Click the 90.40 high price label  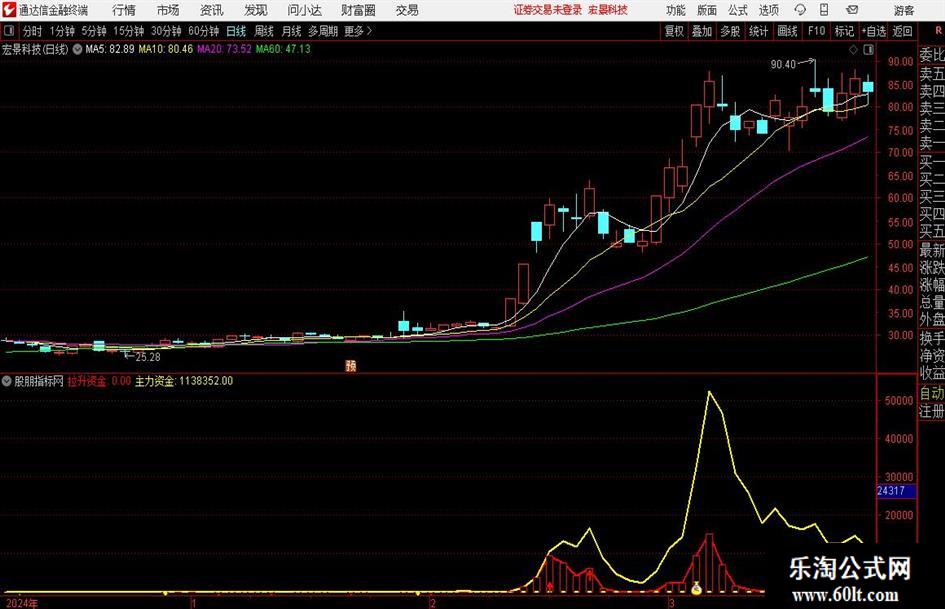click(783, 65)
